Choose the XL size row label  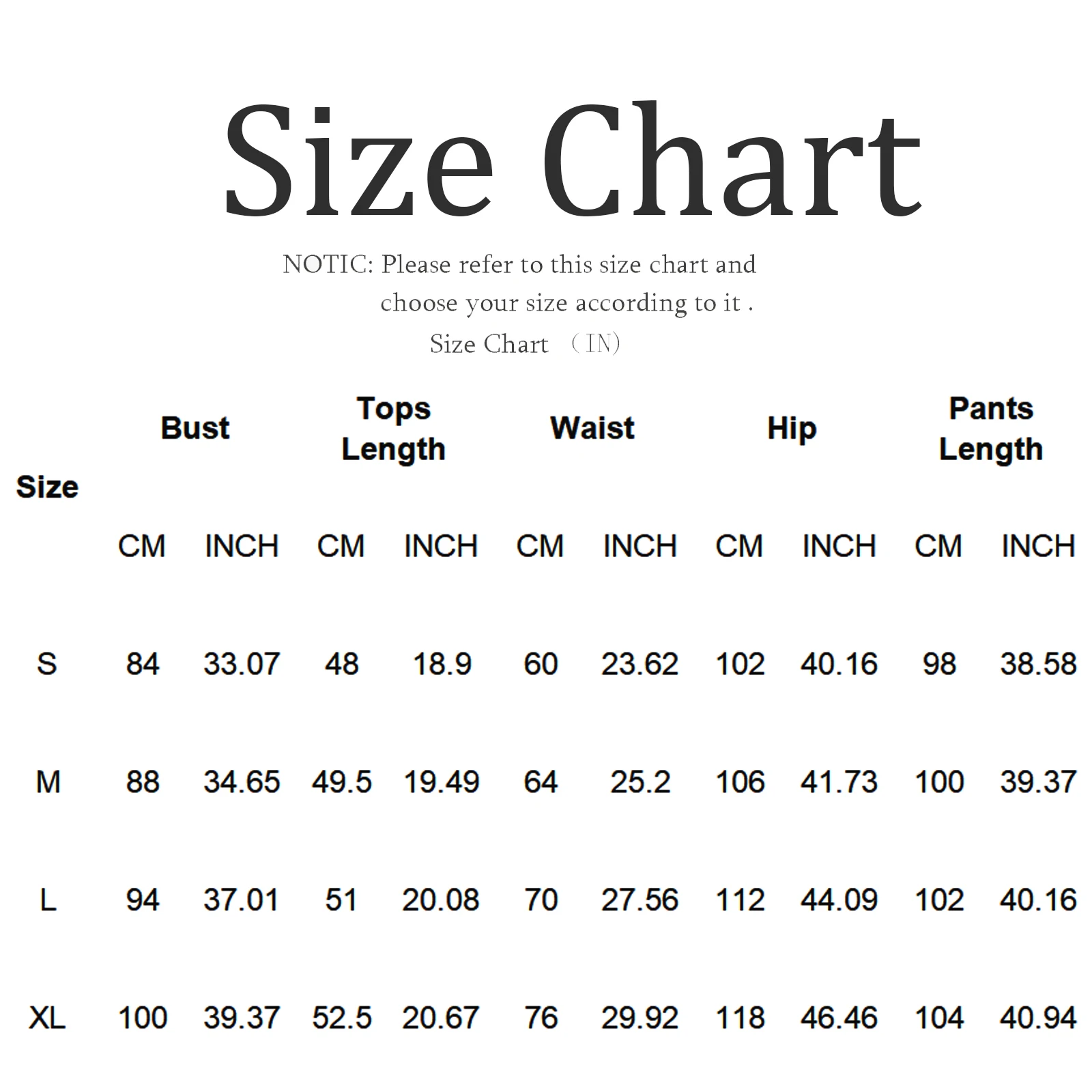click(x=47, y=1018)
